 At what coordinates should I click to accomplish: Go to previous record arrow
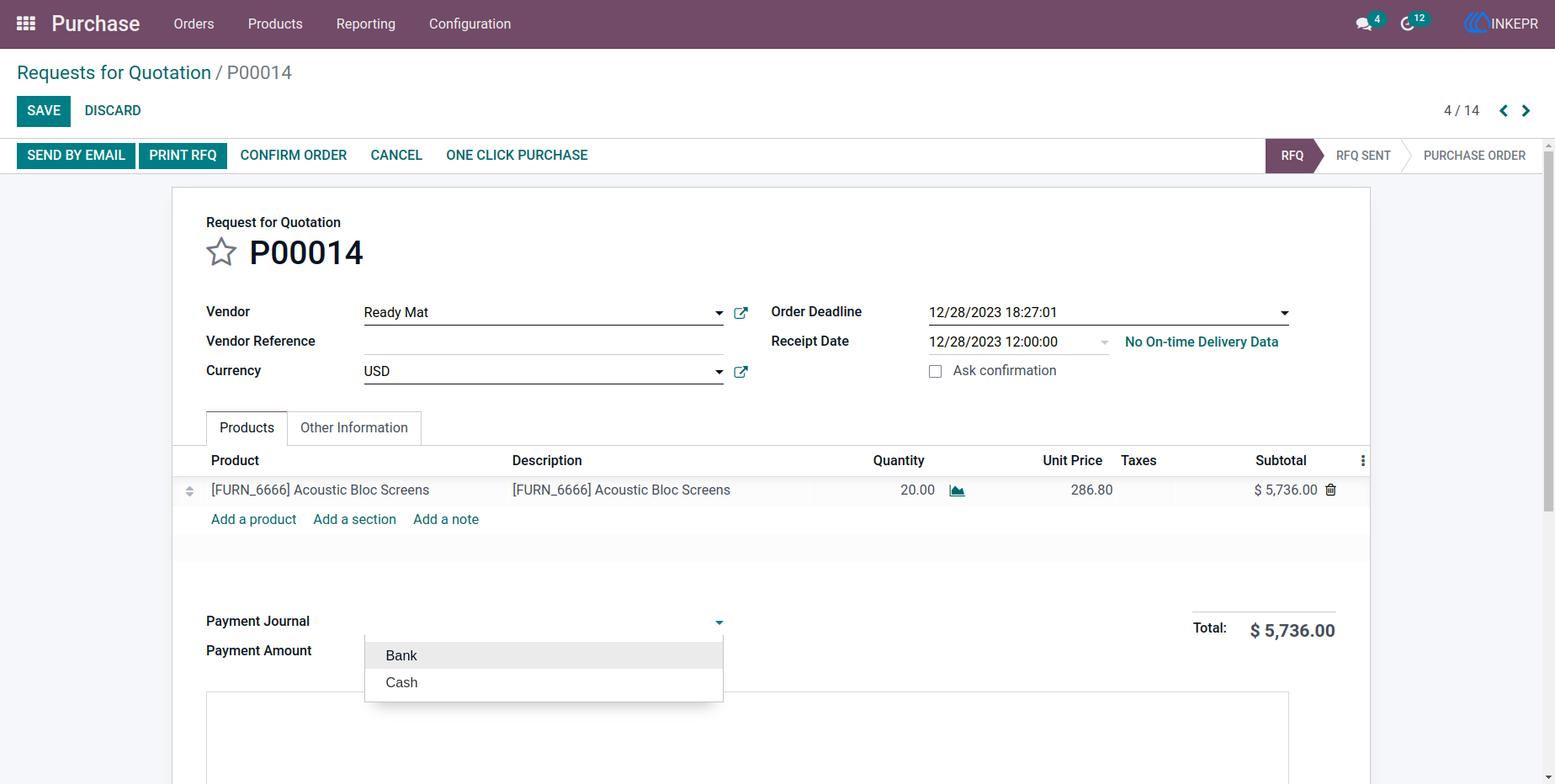click(x=1503, y=111)
